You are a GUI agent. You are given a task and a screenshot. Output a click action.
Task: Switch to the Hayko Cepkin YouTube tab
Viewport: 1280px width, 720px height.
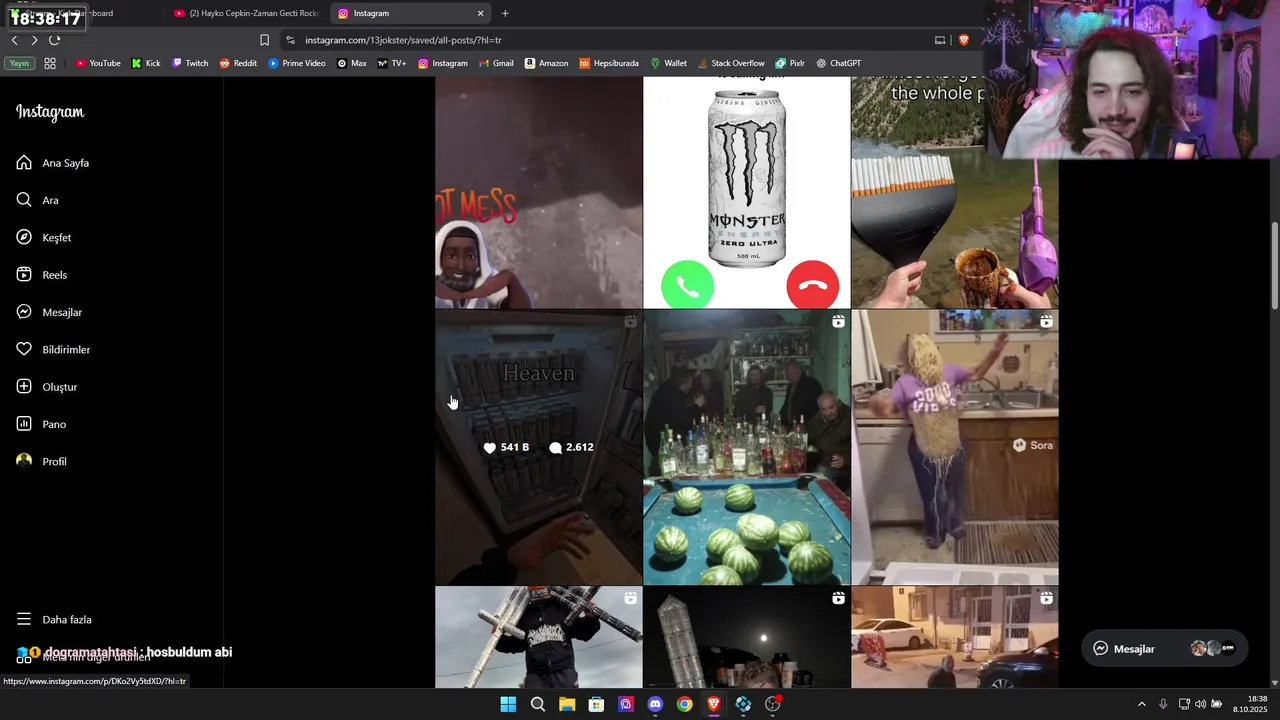tap(245, 13)
